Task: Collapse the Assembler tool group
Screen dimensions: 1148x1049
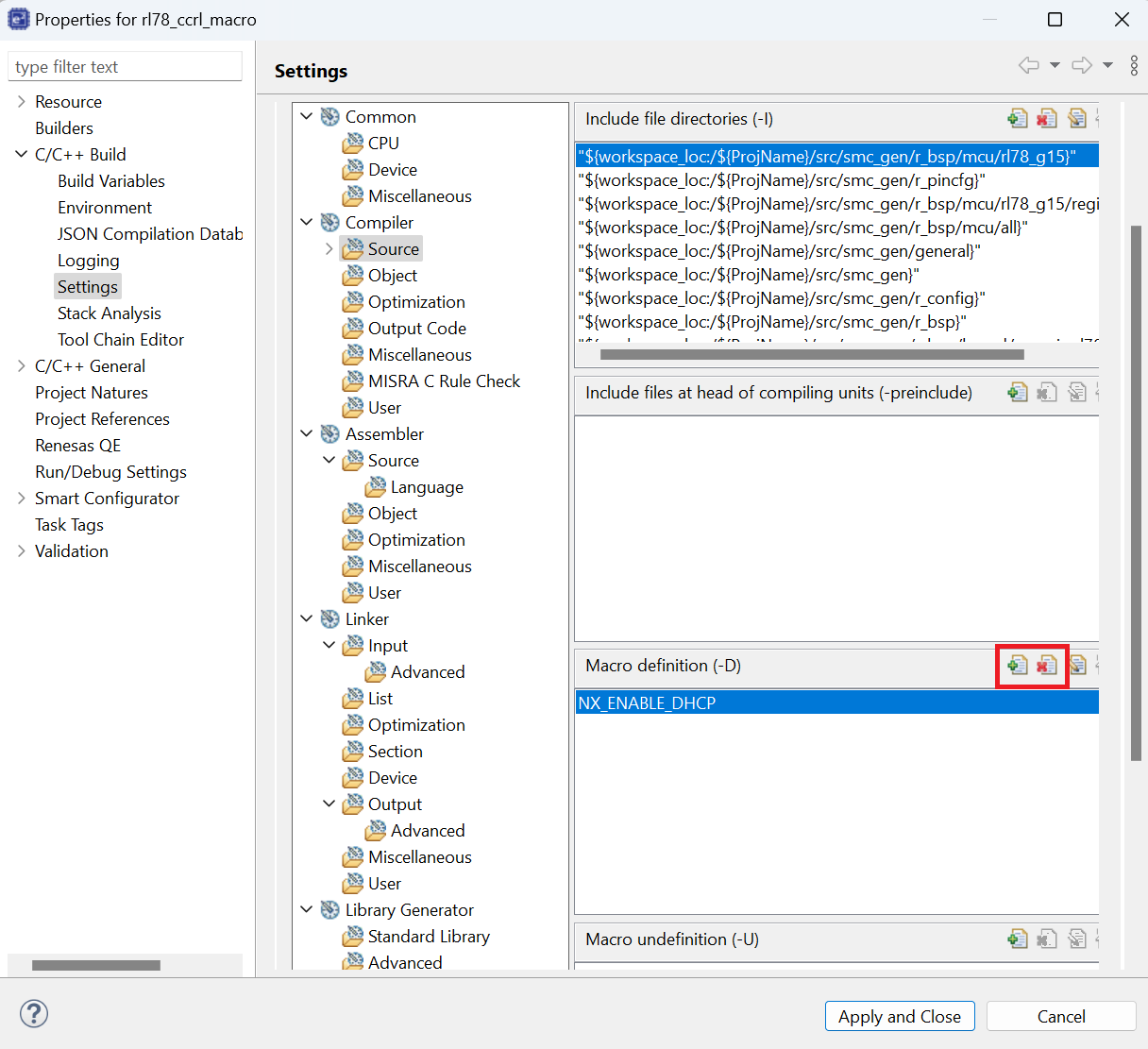Action: (x=306, y=434)
